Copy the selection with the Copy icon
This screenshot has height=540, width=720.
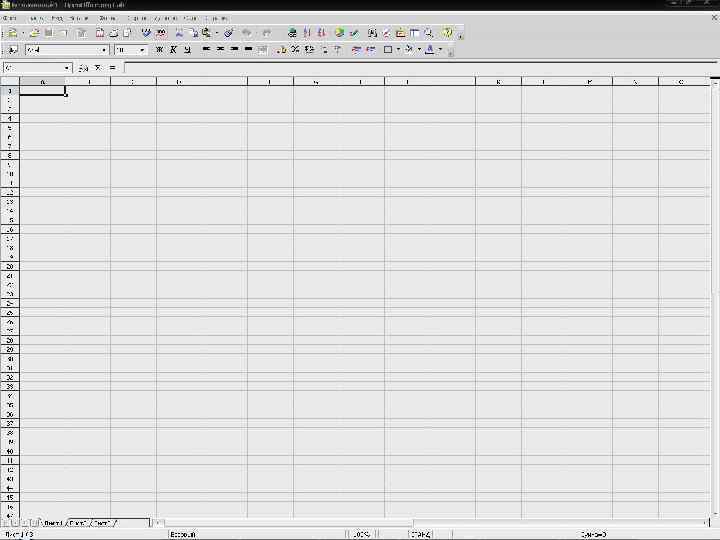tap(193, 33)
